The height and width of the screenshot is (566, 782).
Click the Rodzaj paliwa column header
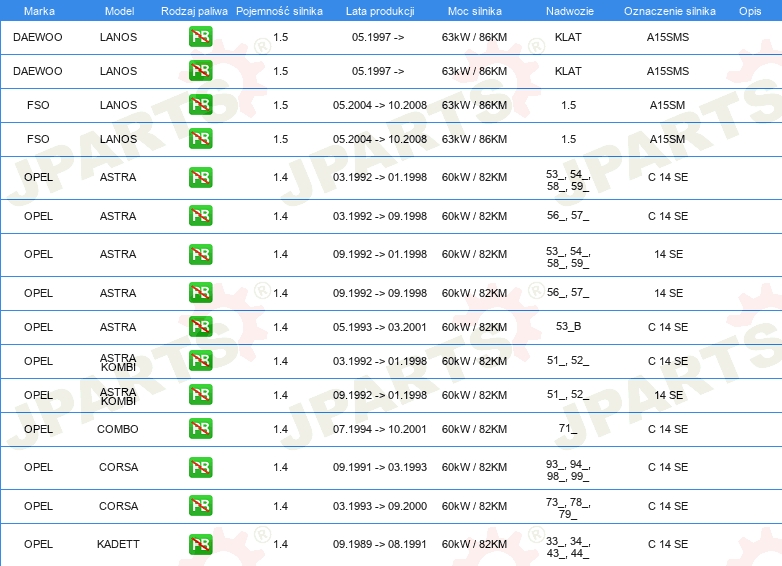tap(194, 11)
